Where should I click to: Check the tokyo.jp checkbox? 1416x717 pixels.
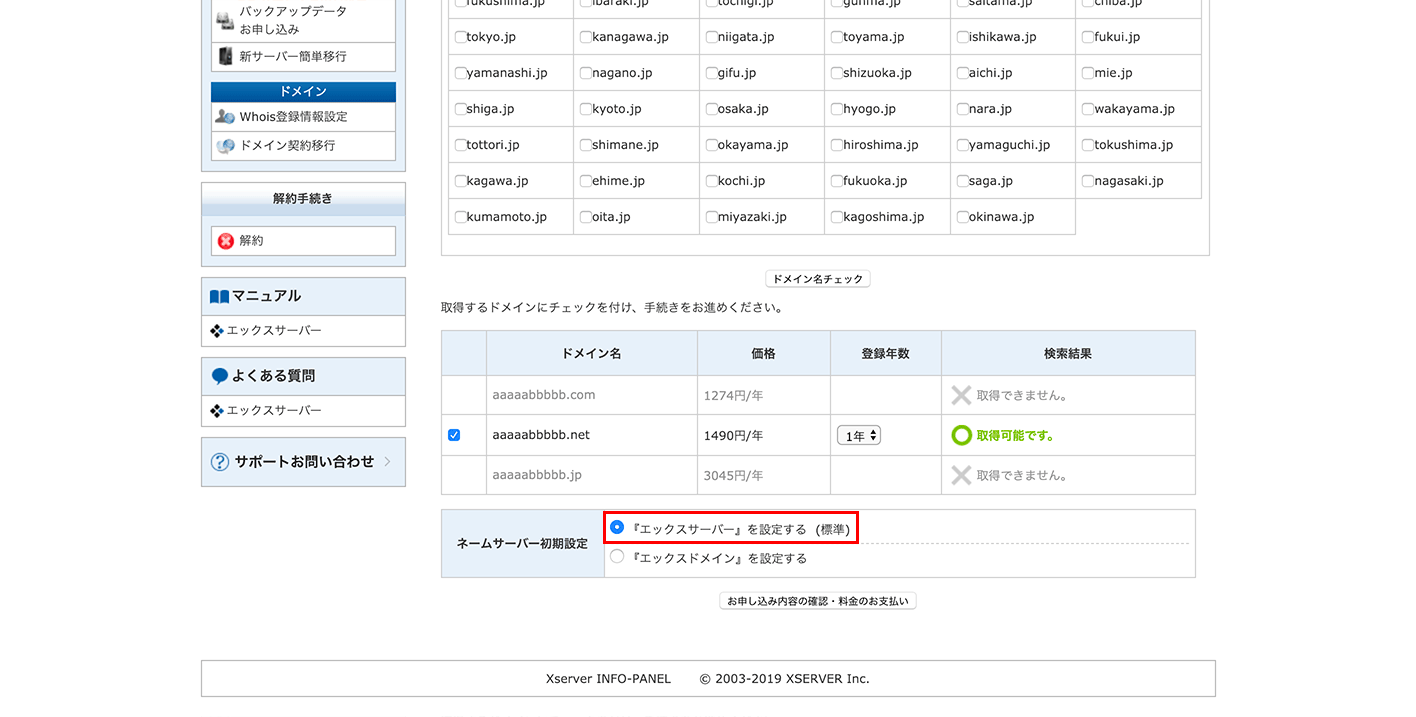click(x=460, y=37)
